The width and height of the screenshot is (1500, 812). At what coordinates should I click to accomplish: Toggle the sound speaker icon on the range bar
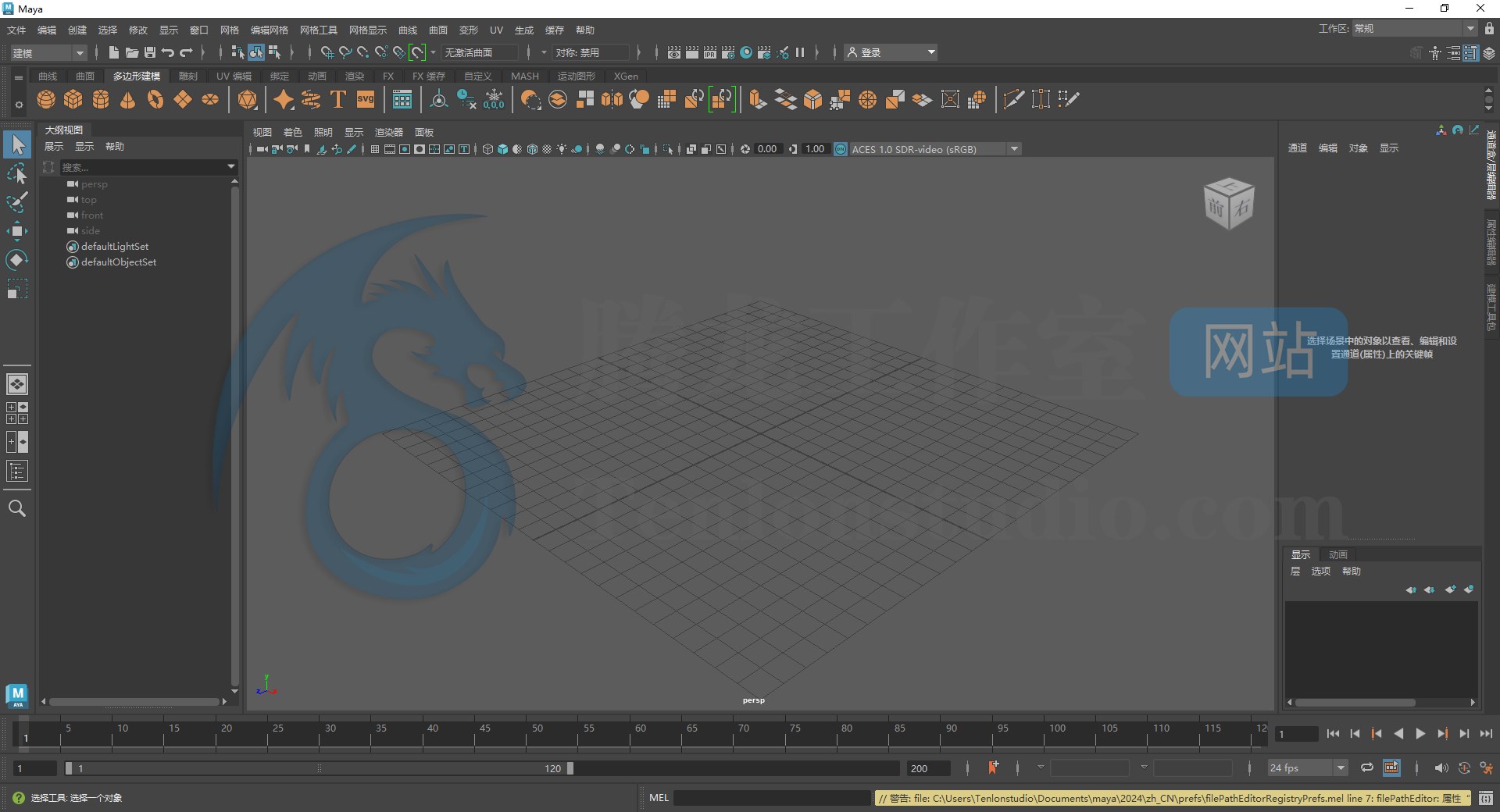coord(1441,767)
